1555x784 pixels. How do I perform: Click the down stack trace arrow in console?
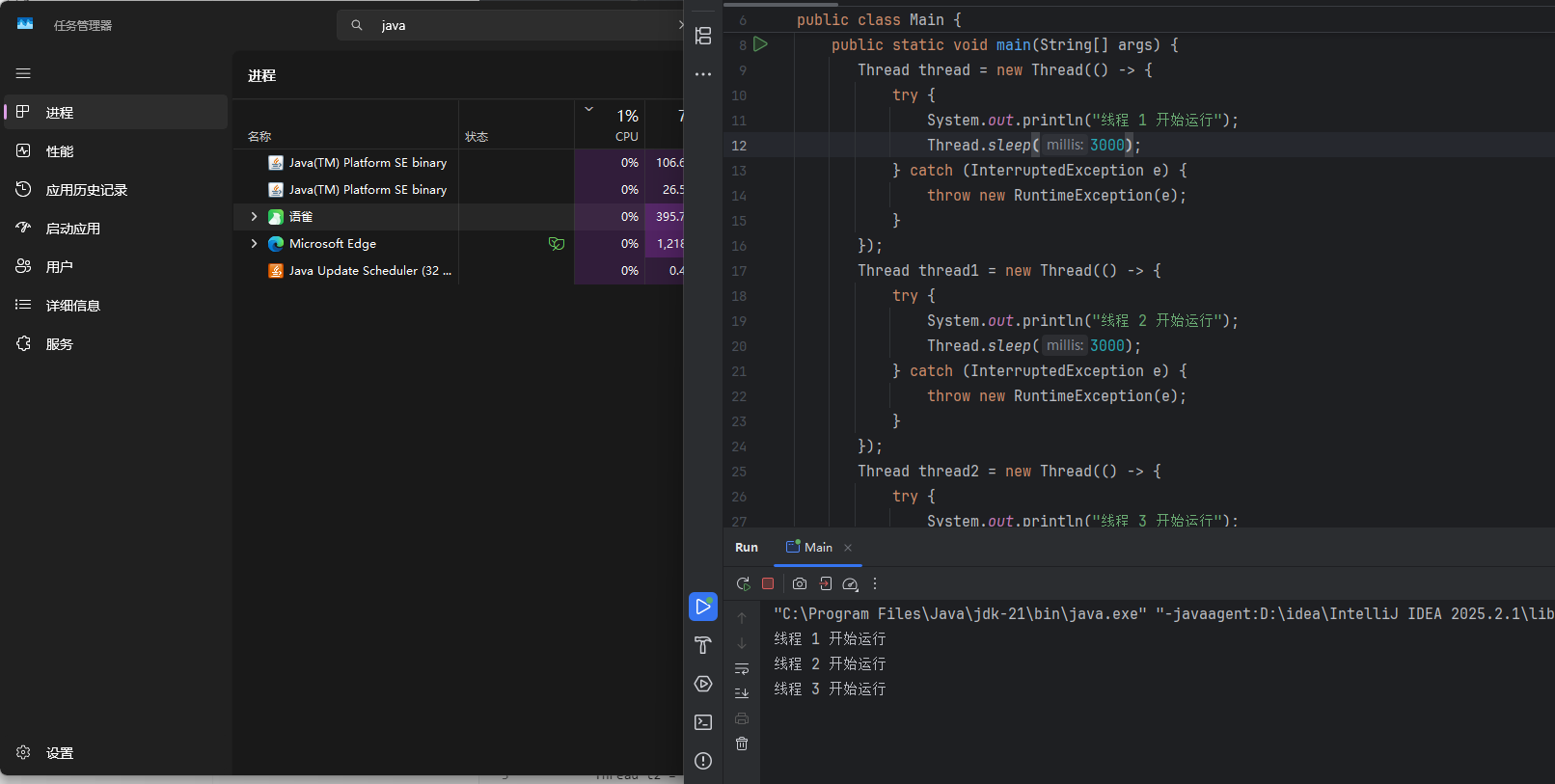pyautogui.click(x=742, y=643)
